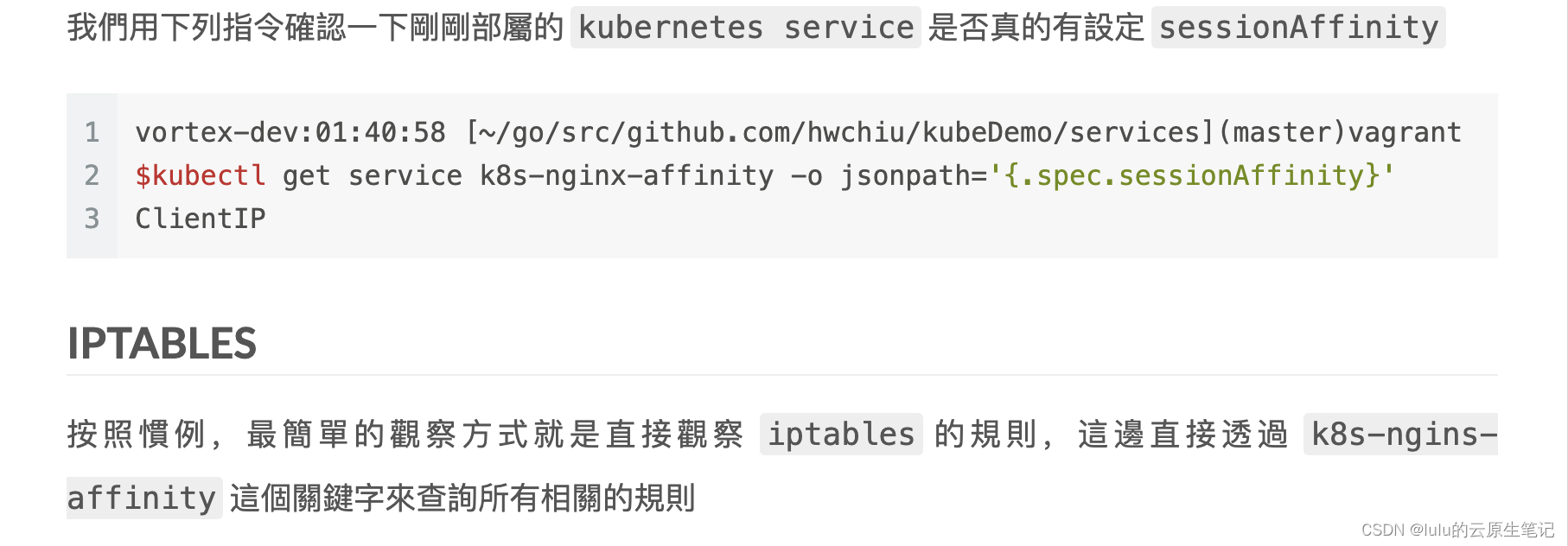Click the green '{.spec.sessionAffinity}' jsonpath string

point(1192,175)
